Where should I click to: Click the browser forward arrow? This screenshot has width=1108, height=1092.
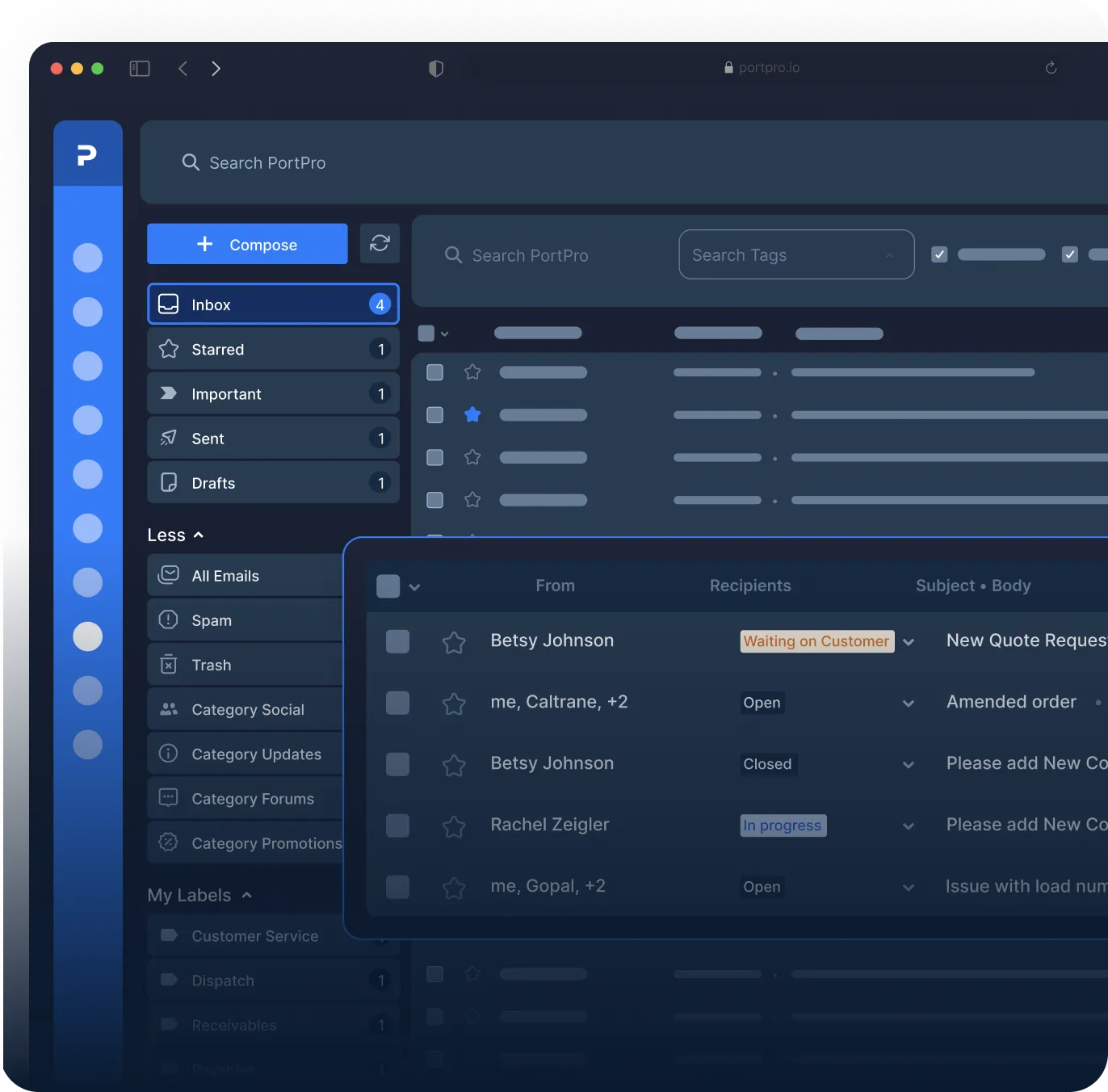216,69
